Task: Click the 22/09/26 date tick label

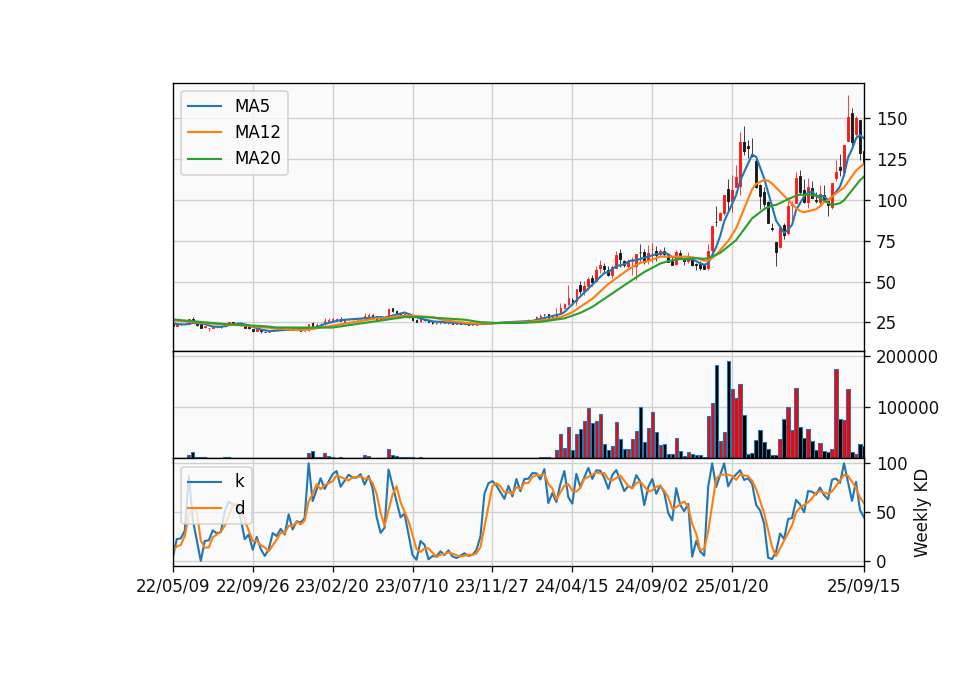Action: point(253,586)
